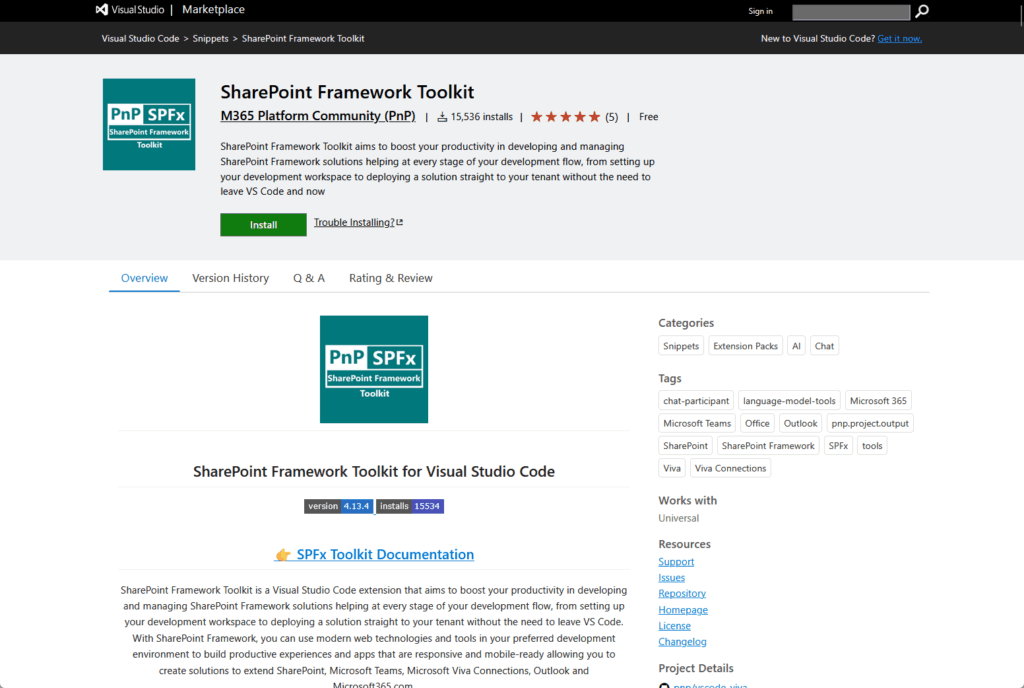Click the external link icon next to Trouble Installing
The image size is (1024, 688).
(x=400, y=223)
